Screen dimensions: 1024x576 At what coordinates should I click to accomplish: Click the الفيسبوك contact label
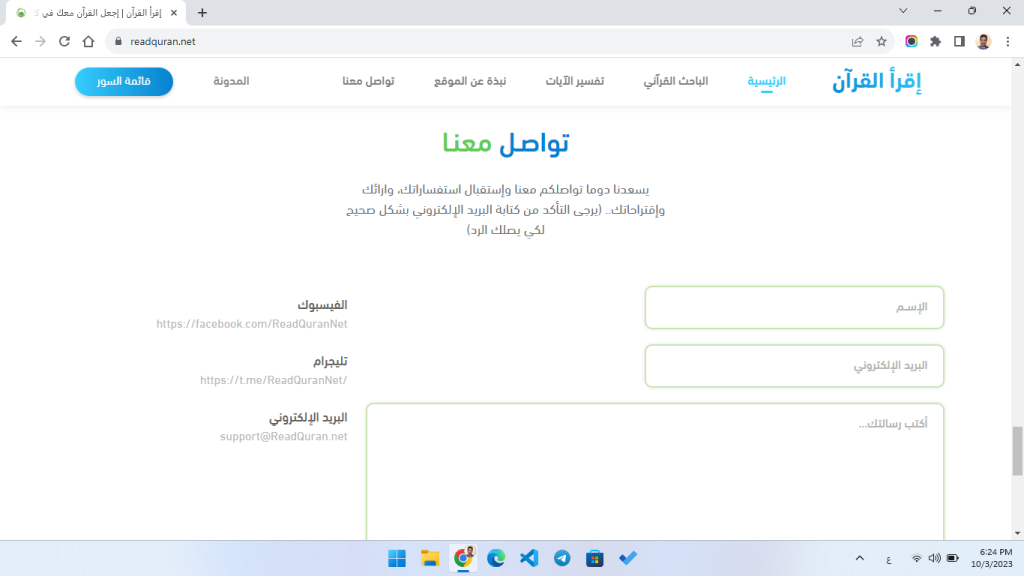323,305
